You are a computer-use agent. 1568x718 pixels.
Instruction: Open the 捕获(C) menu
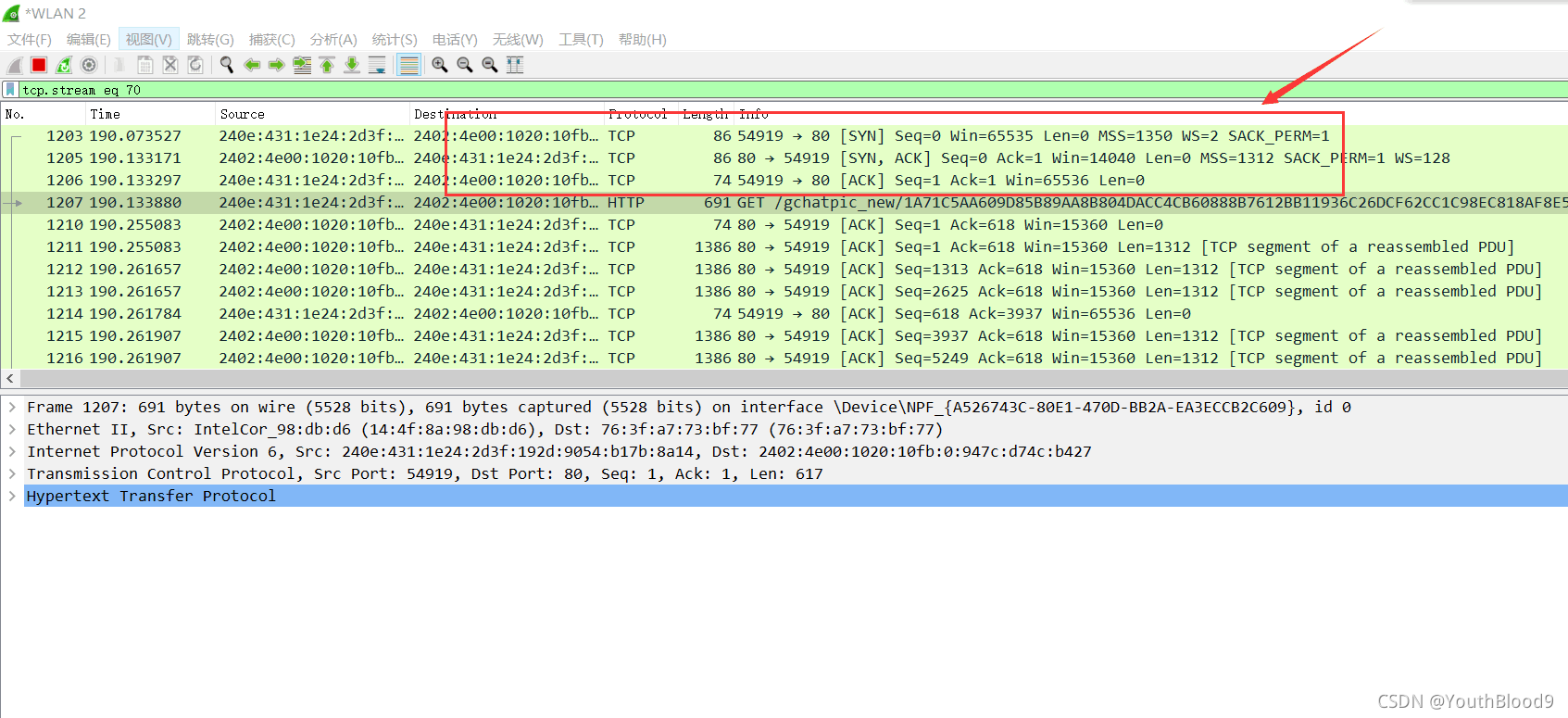pos(271,39)
